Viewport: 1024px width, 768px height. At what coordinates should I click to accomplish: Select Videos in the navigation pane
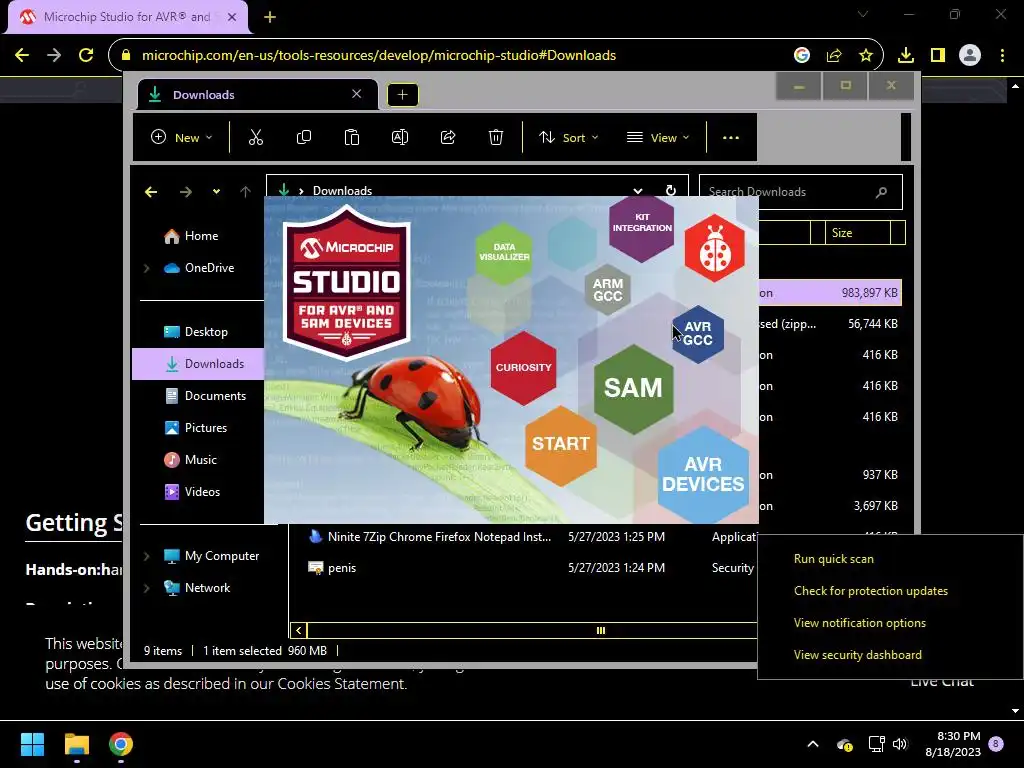200,492
